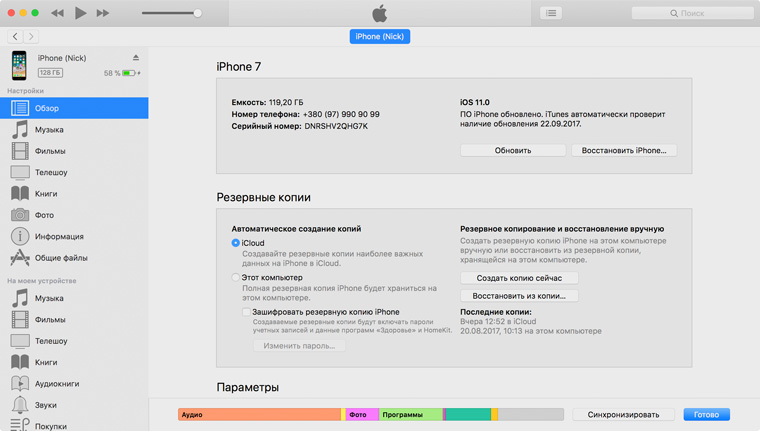Click the Покупки purchases icon

coord(20,425)
